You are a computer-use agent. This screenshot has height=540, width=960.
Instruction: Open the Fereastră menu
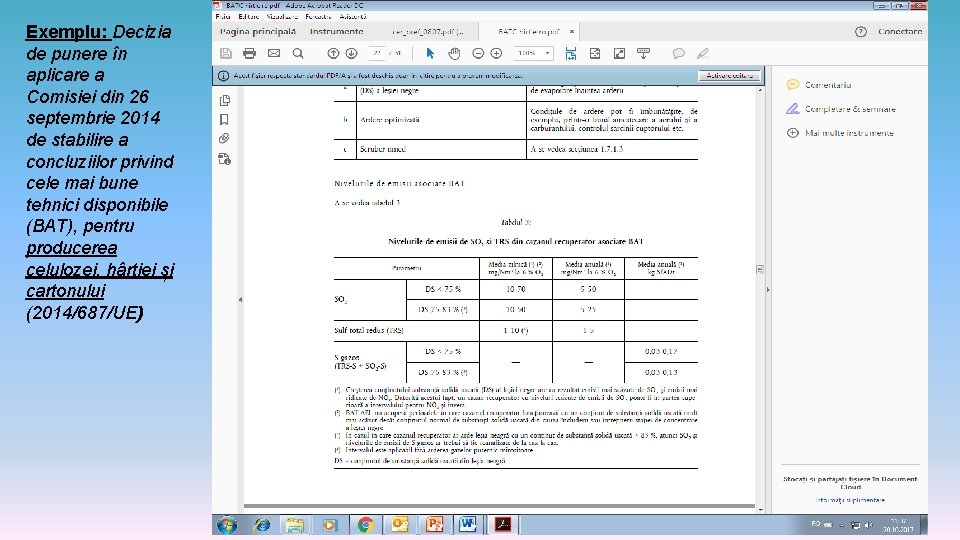318,17
